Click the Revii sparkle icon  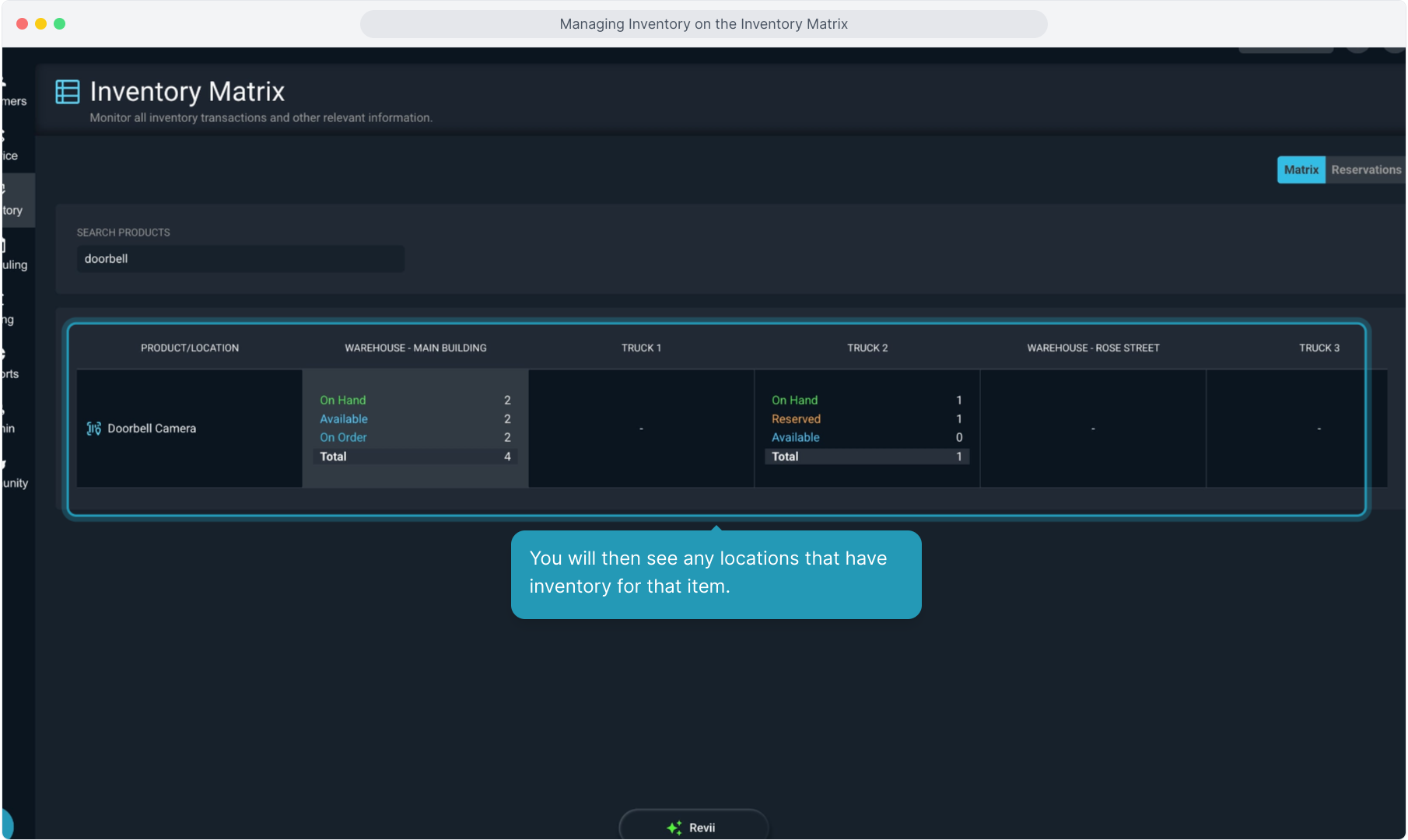(674, 828)
